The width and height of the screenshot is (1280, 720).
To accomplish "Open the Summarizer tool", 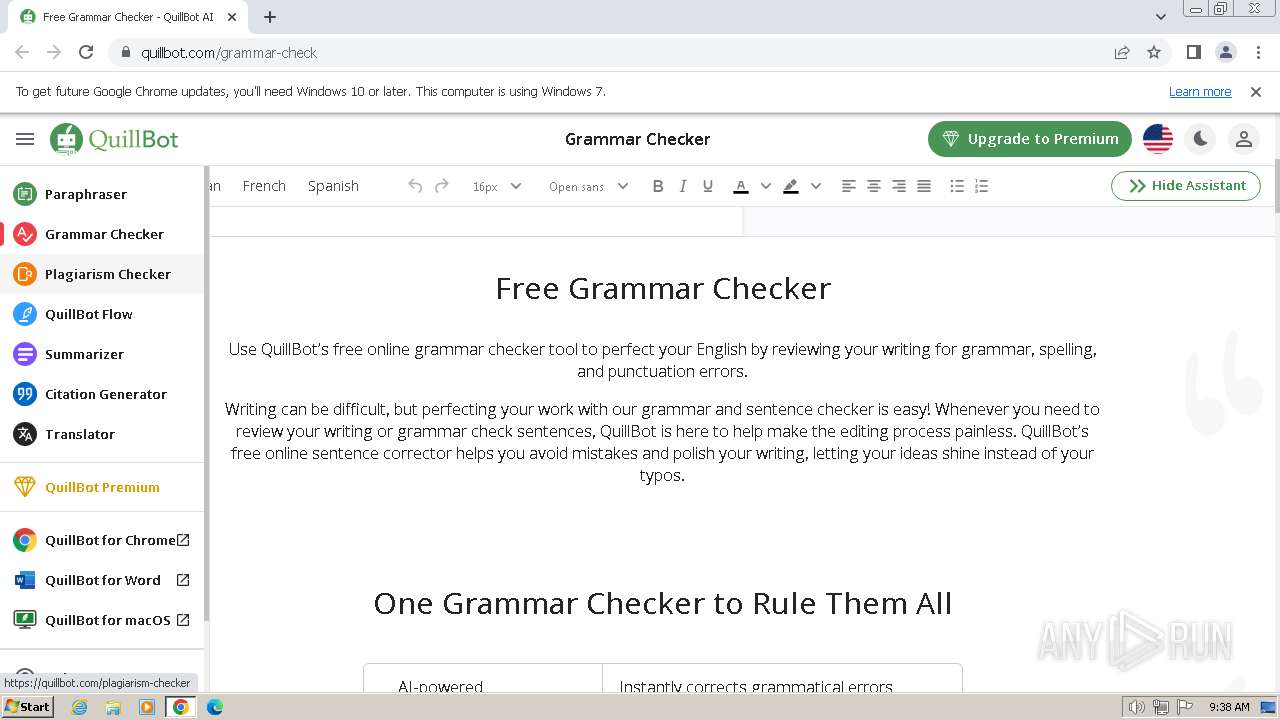I will 102,354.
